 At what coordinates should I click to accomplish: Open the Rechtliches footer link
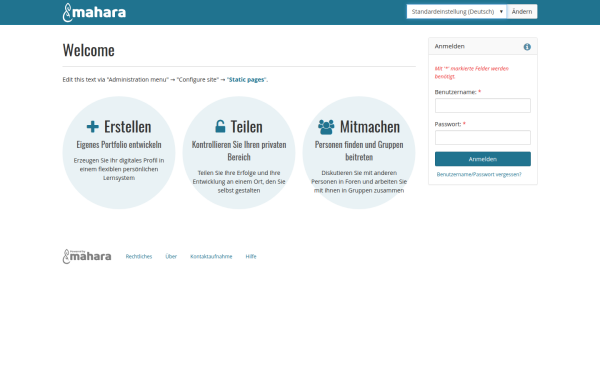tap(139, 256)
